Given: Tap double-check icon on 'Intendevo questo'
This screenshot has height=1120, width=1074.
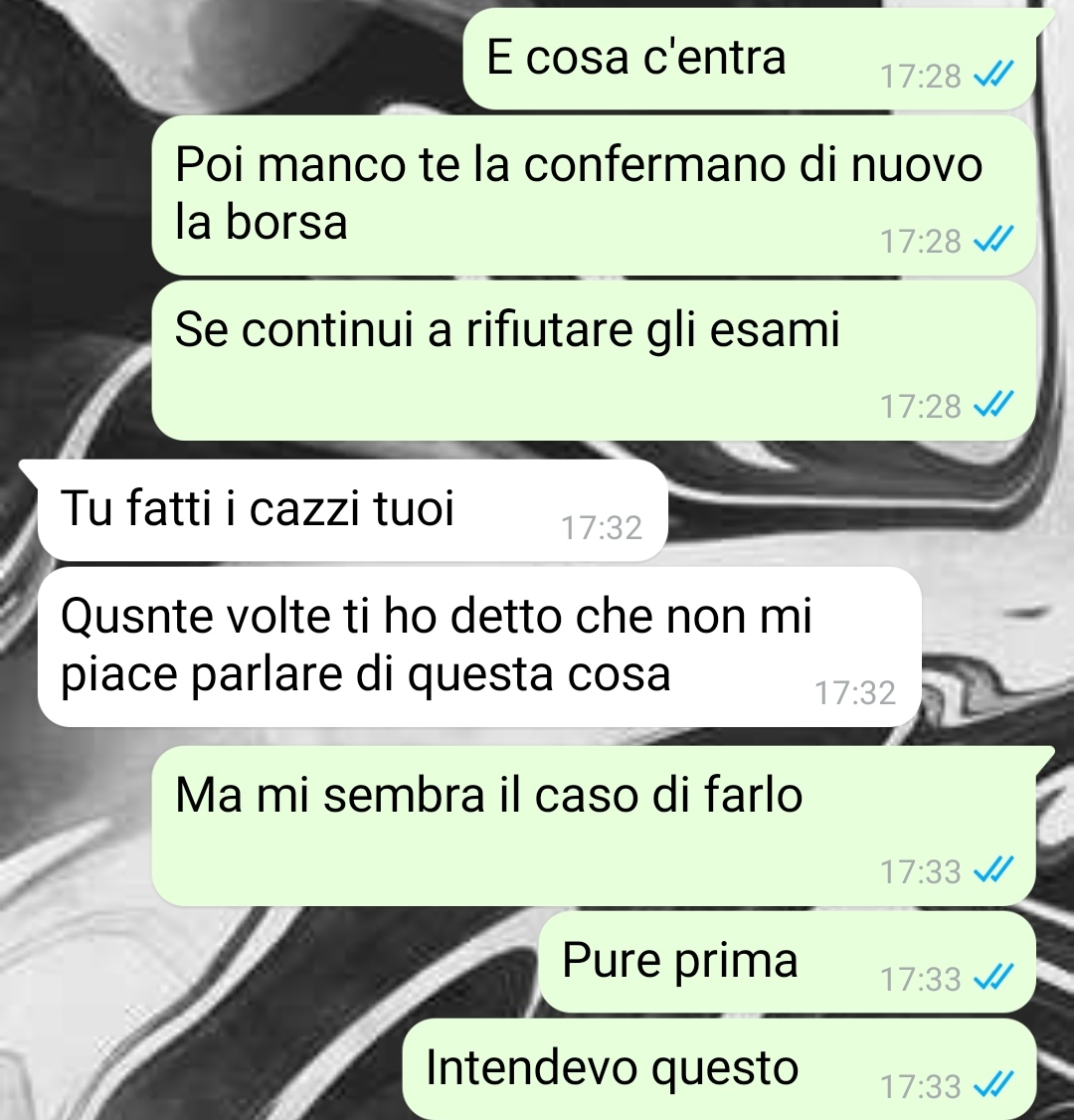Looking at the screenshot, I should 994,1086.
